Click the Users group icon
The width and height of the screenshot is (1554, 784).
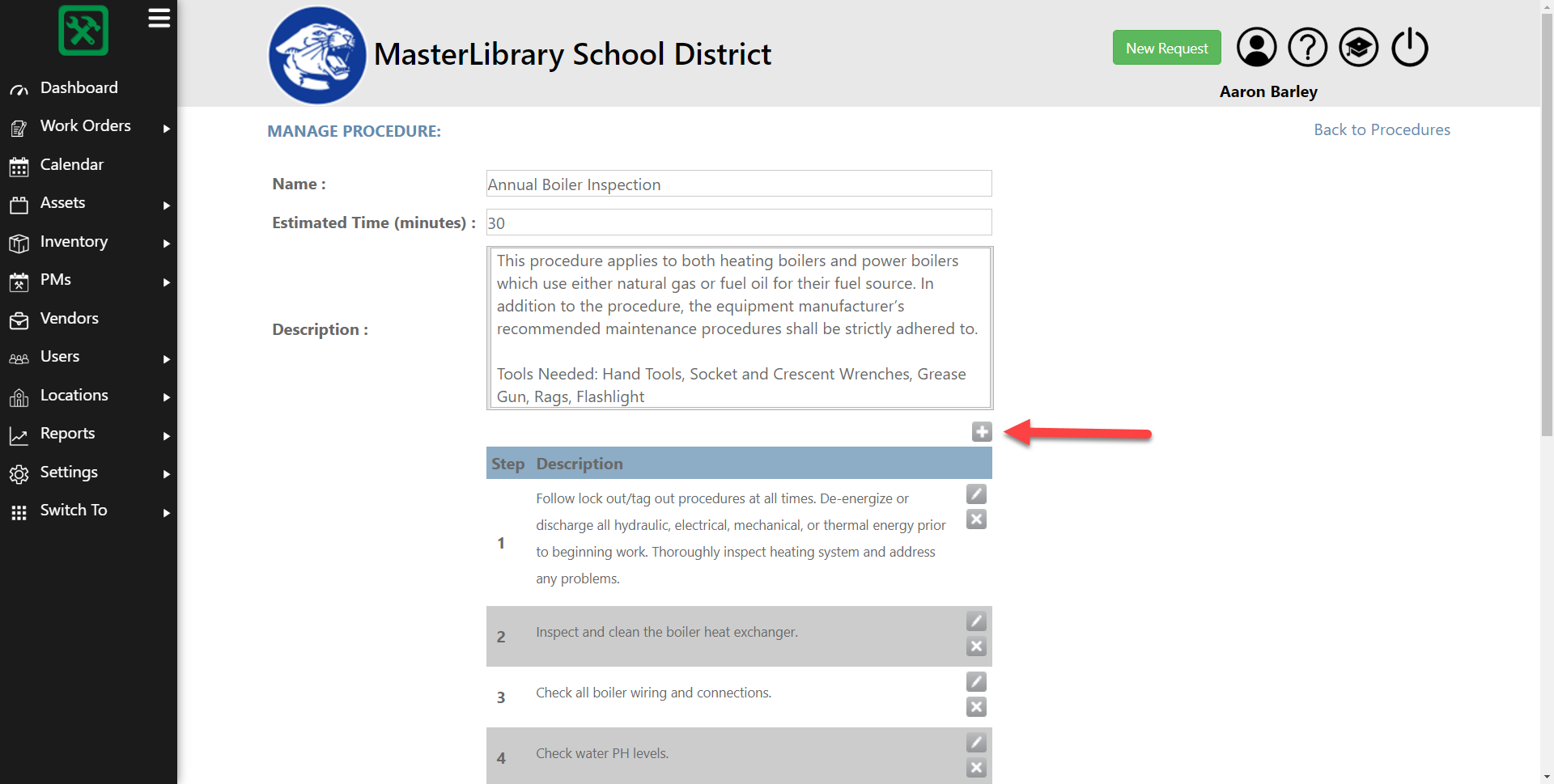pyautogui.click(x=19, y=358)
